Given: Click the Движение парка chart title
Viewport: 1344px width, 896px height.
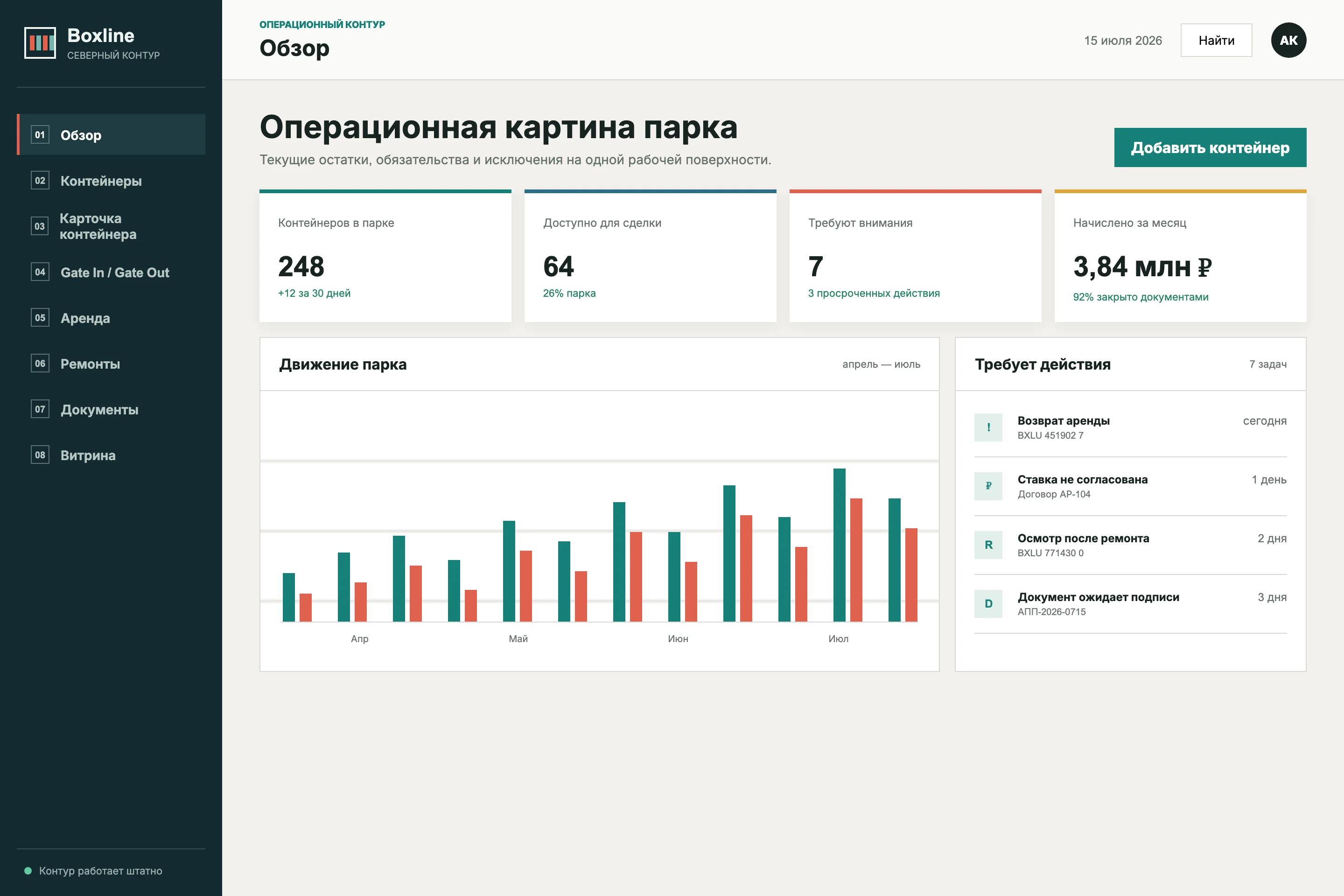Looking at the screenshot, I should (x=343, y=364).
